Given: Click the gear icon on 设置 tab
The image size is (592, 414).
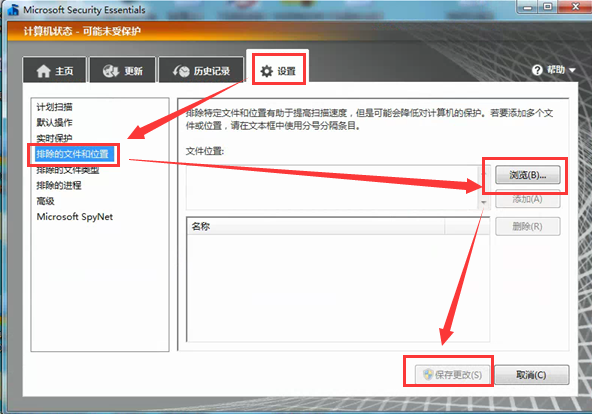Looking at the screenshot, I should [x=267, y=71].
